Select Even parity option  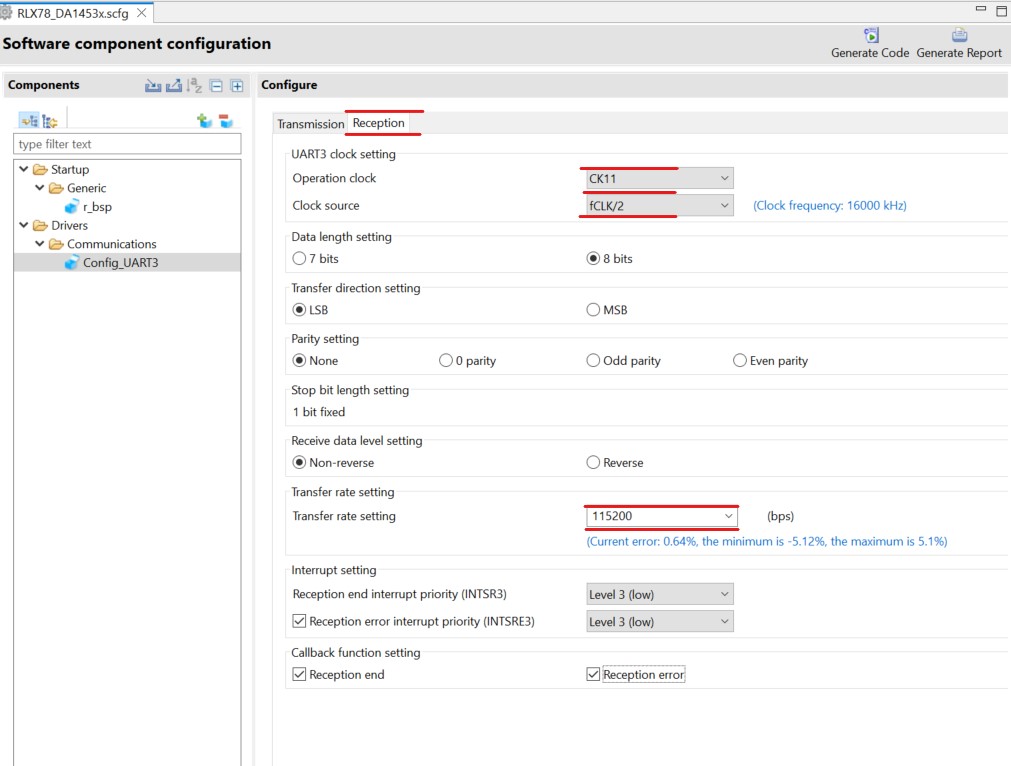(x=740, y=360)
